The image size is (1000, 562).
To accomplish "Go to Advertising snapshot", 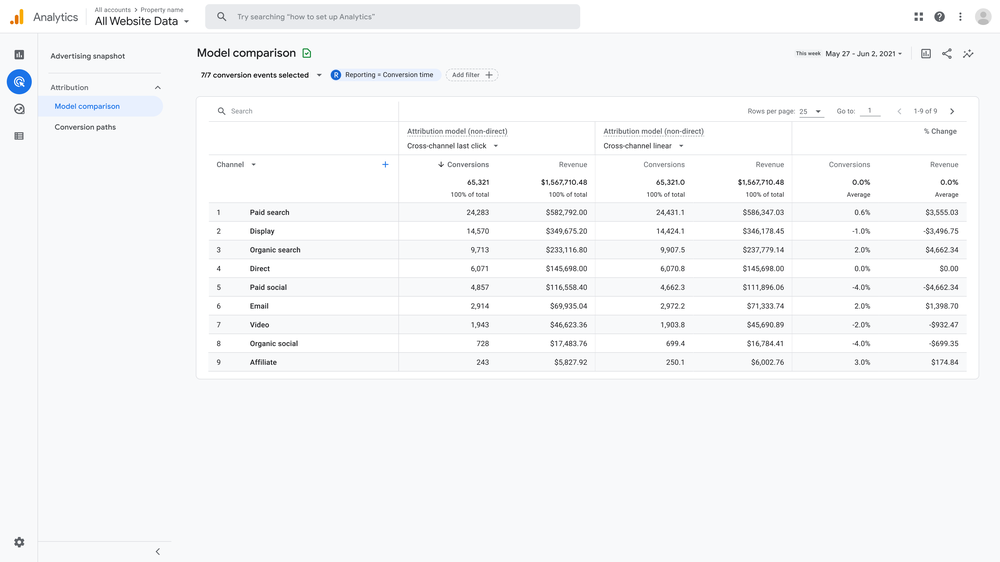I will [x=88, y=56].
